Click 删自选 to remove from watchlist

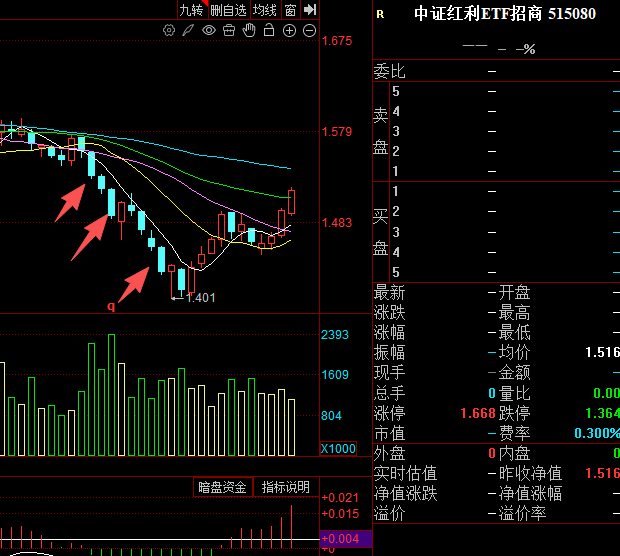228,10
